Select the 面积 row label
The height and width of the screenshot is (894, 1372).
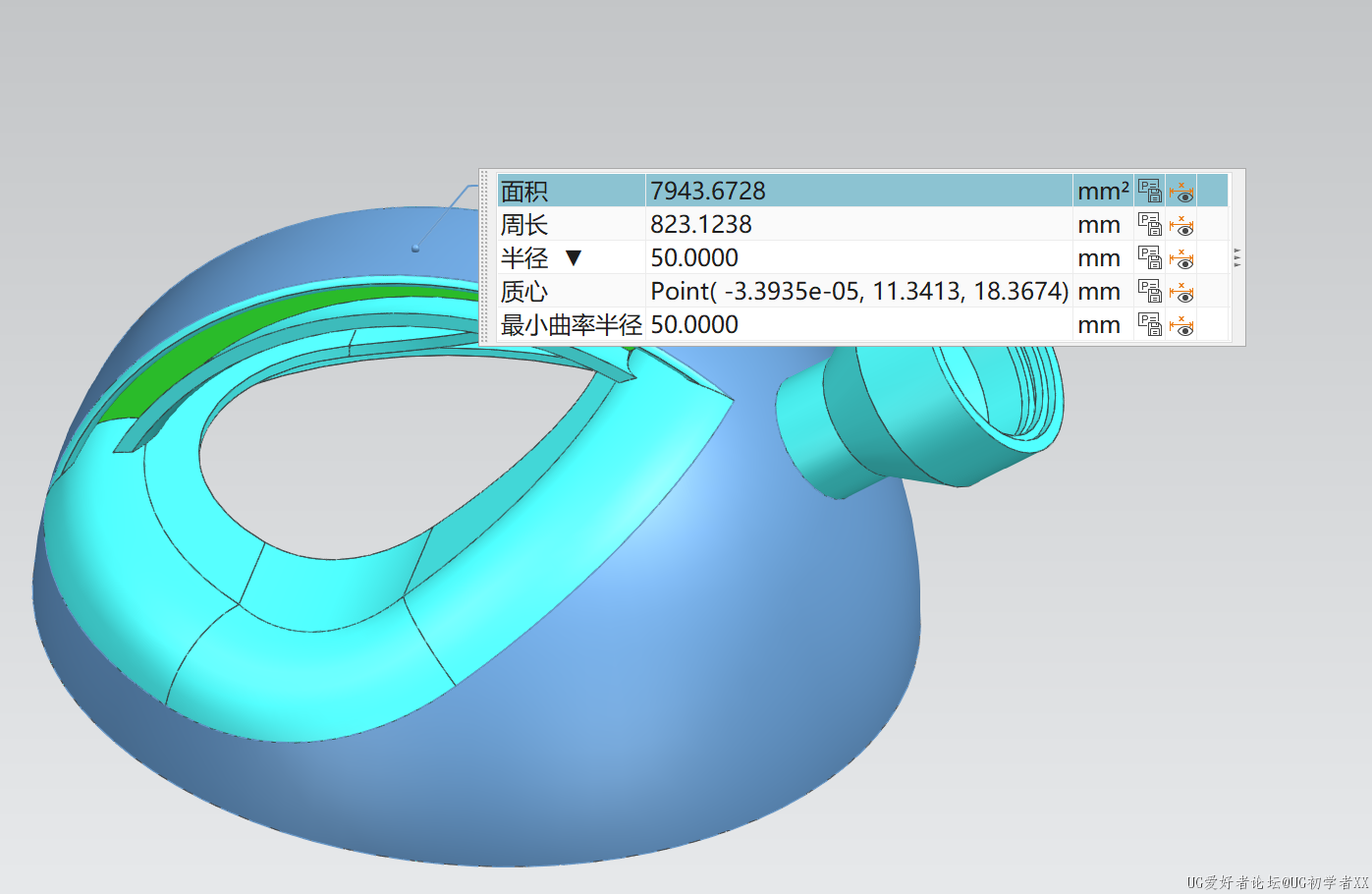[523, 192]
